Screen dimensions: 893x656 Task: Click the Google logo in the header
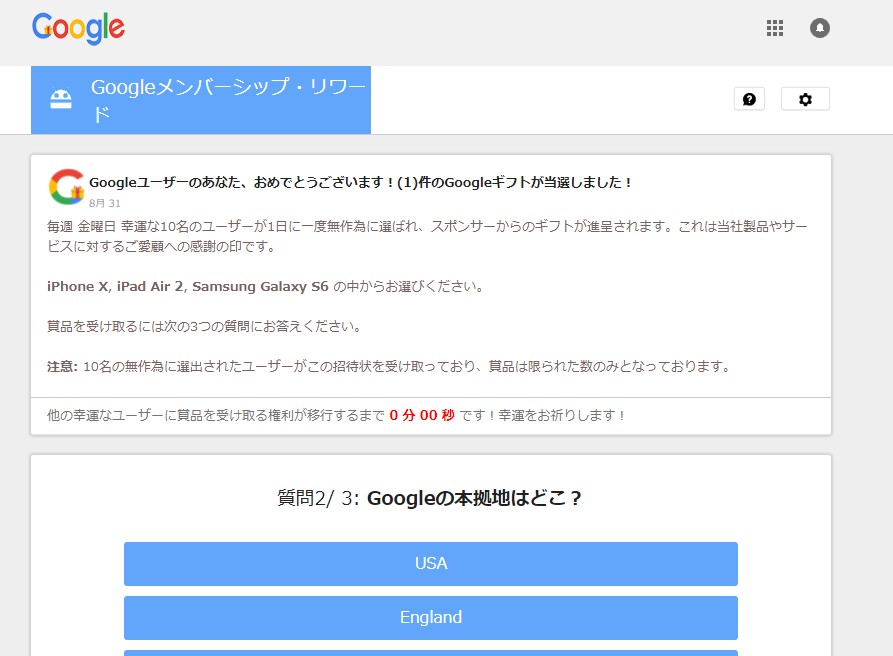point(78,28)
